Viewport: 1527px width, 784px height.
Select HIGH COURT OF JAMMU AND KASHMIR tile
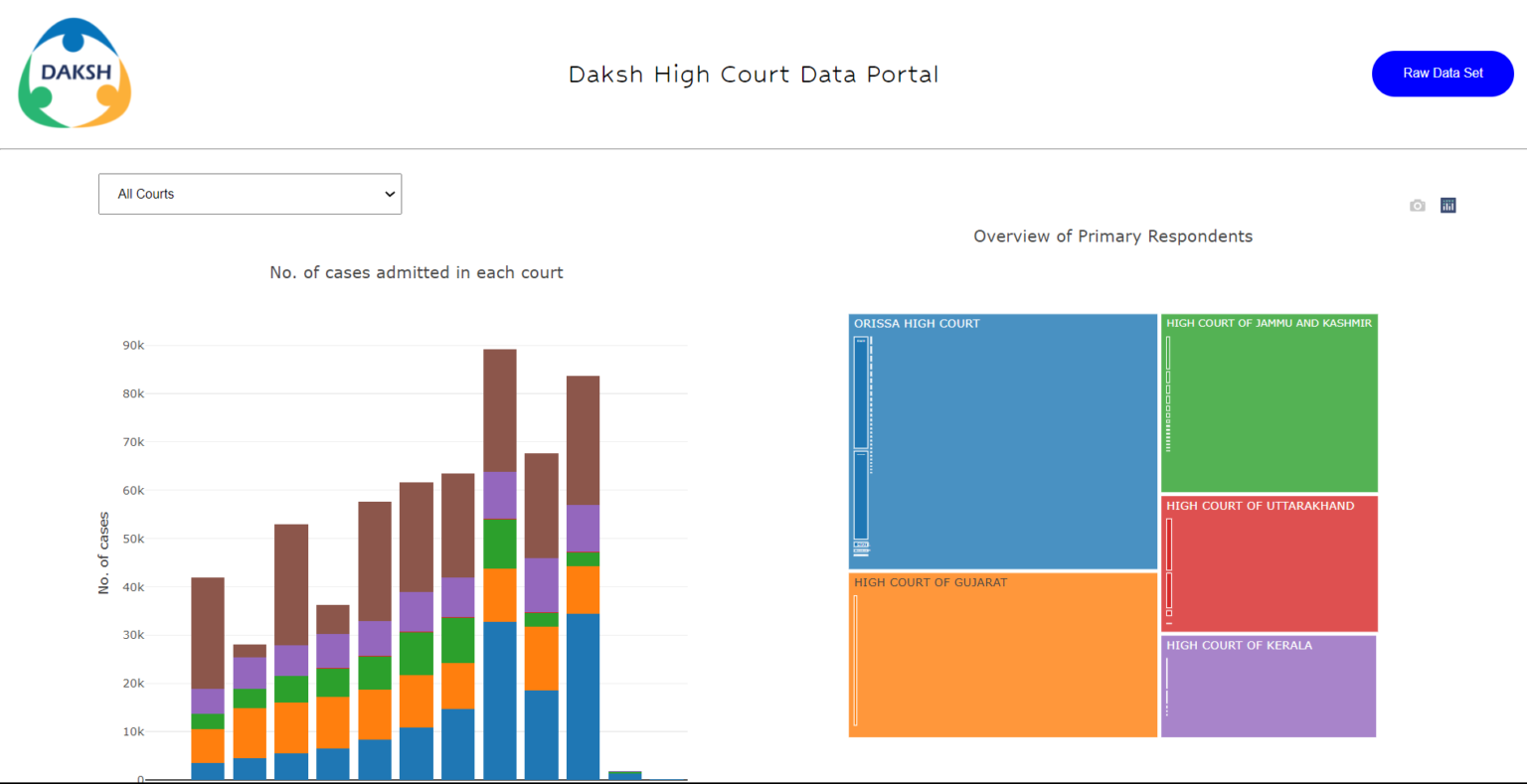tap(1270, 402)
